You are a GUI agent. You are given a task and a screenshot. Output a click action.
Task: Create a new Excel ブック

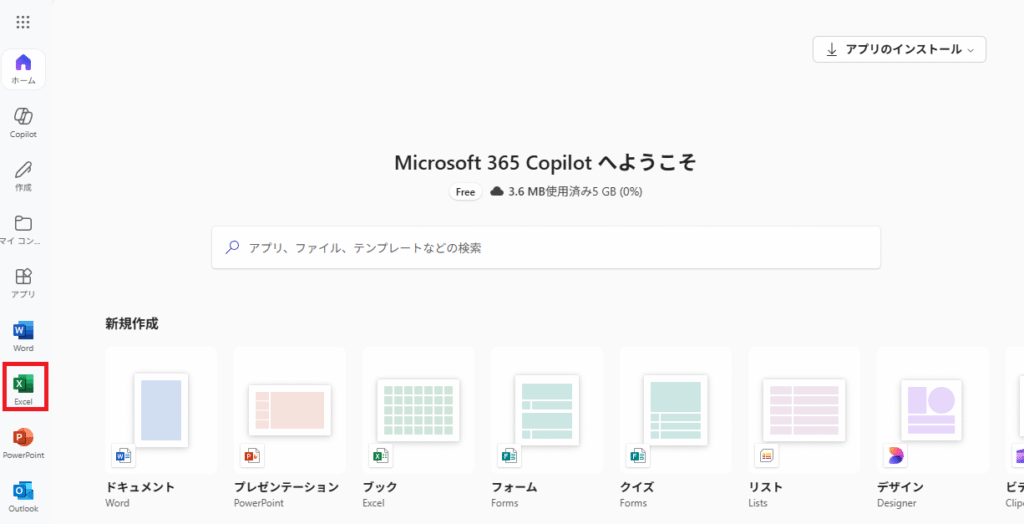pos(418,429)
